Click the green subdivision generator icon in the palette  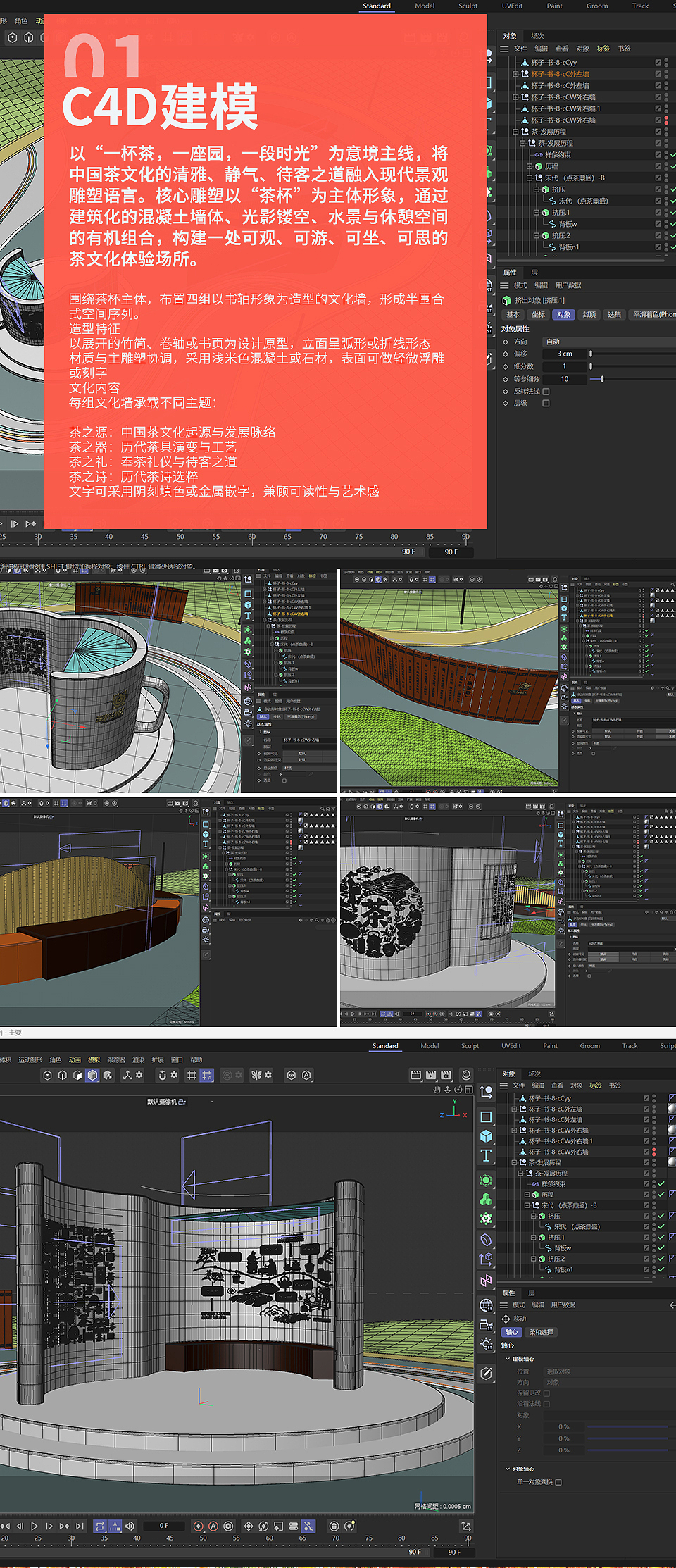tap(486, 1180)
